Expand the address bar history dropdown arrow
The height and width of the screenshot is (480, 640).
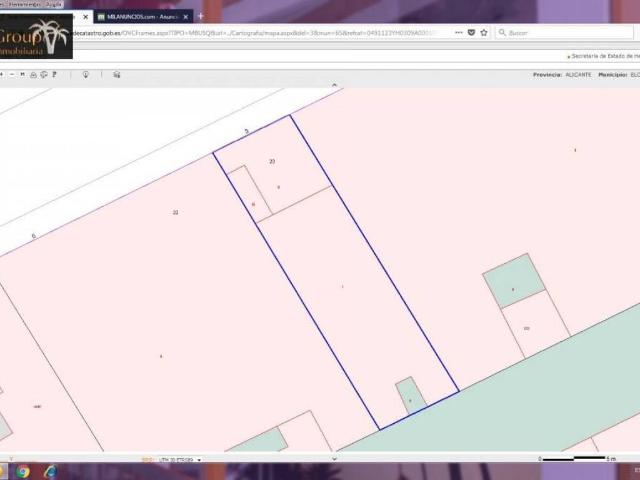(457, 32)
